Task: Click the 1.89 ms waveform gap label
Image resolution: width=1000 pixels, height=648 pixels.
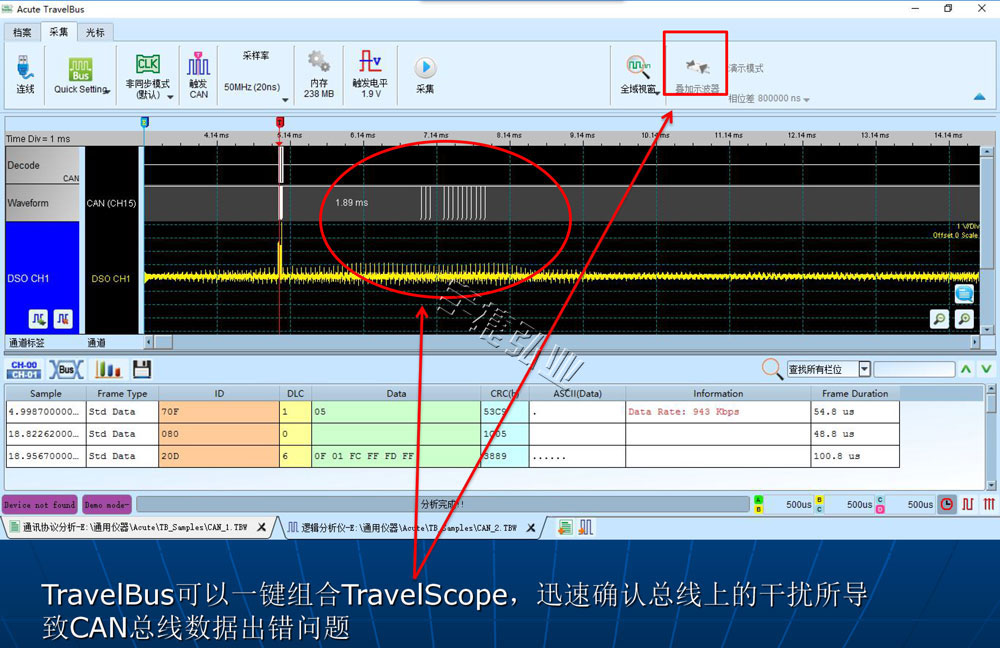Action: [352, 203]
